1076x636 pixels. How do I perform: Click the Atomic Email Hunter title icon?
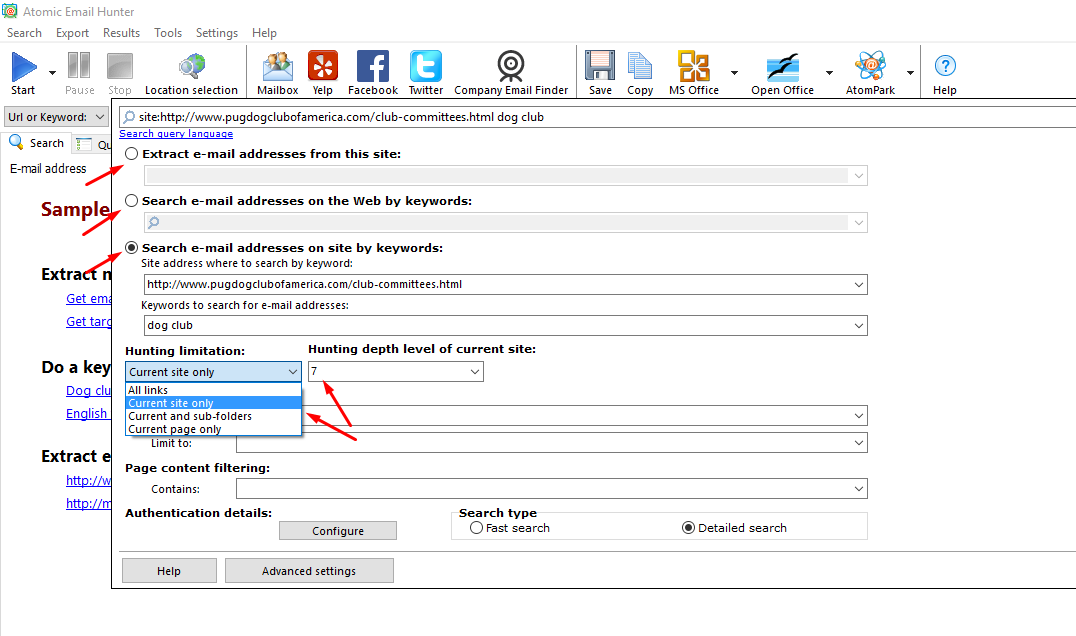coord(10,12)
